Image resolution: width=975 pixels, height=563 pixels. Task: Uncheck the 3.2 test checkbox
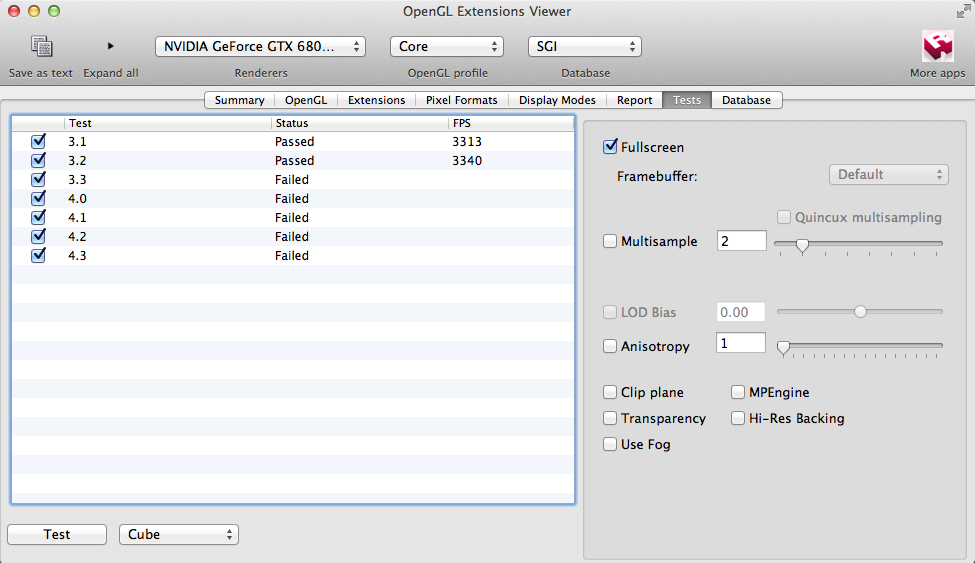[x=39, y=161]
